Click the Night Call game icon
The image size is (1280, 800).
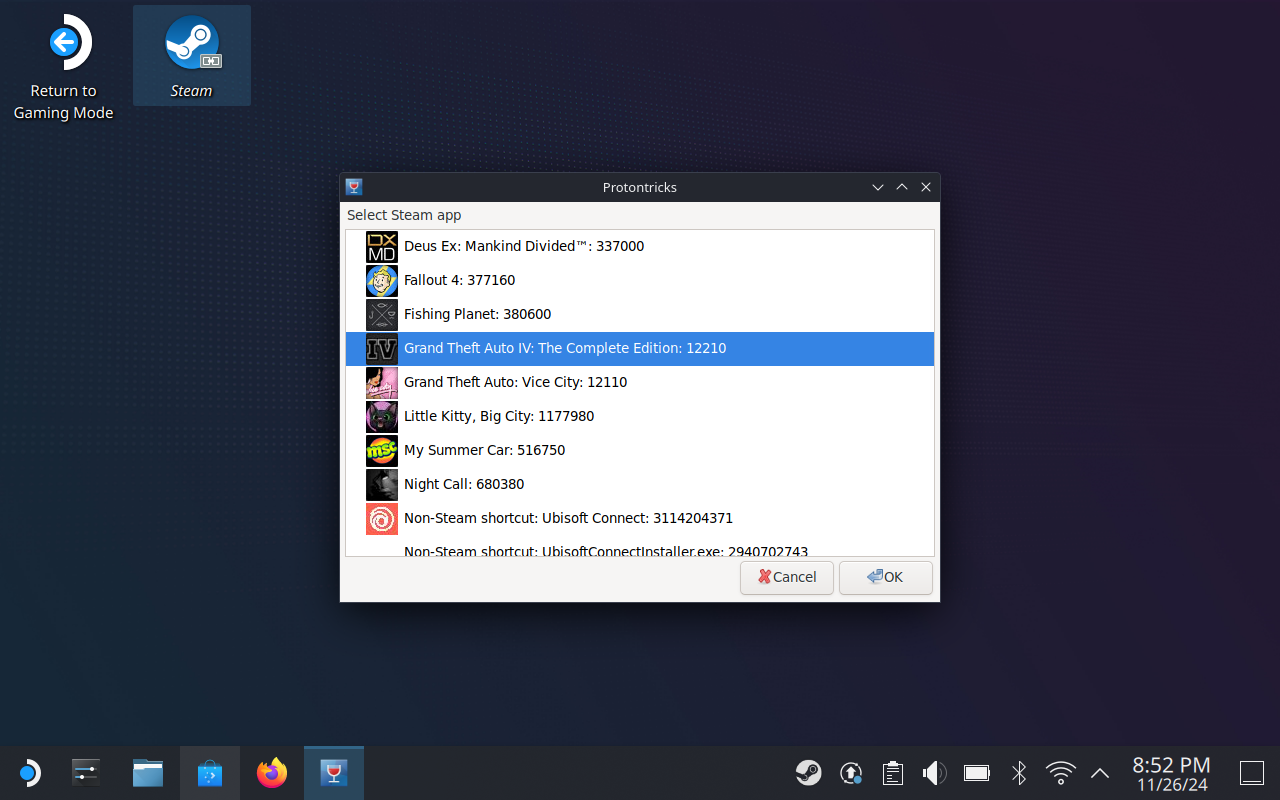[x=382, y=484]
